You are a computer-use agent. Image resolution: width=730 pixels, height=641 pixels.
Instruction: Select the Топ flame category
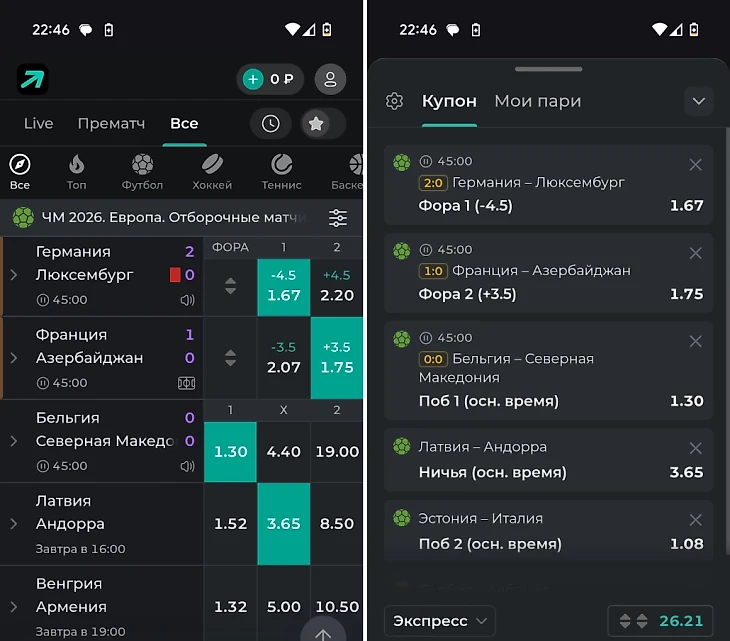[76, 171]
